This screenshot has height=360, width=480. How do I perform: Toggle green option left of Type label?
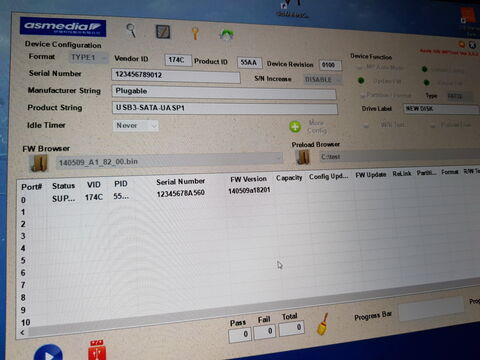pos(426,83)
